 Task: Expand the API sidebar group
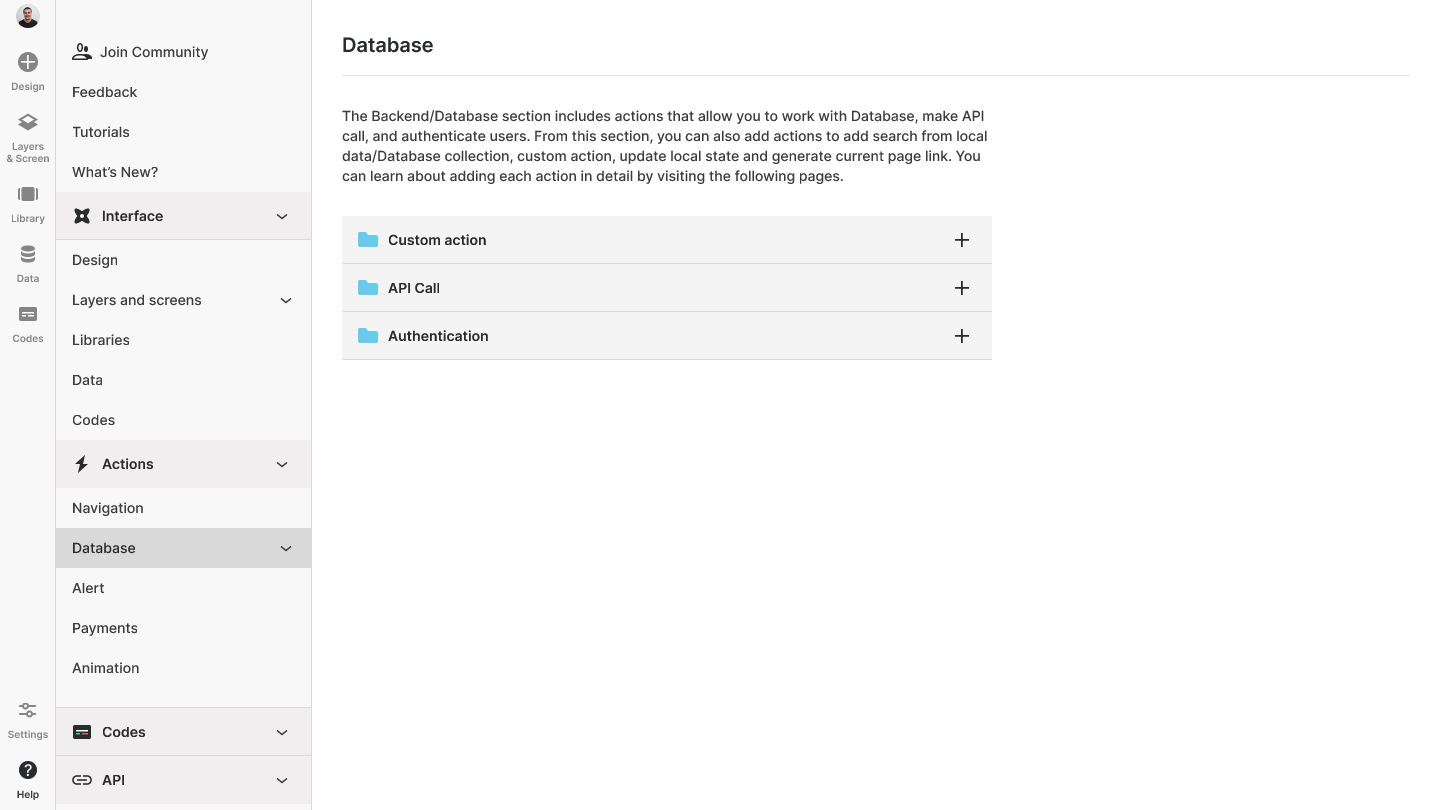(282, 780)
